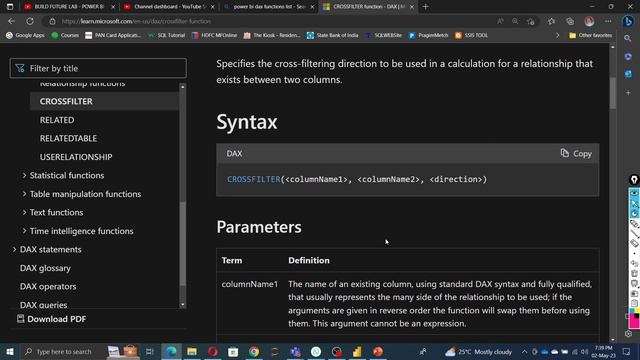640x360 pixels.
Task: Refresh the CROSSFILTER documentation page
Action: tap(30, 21)
